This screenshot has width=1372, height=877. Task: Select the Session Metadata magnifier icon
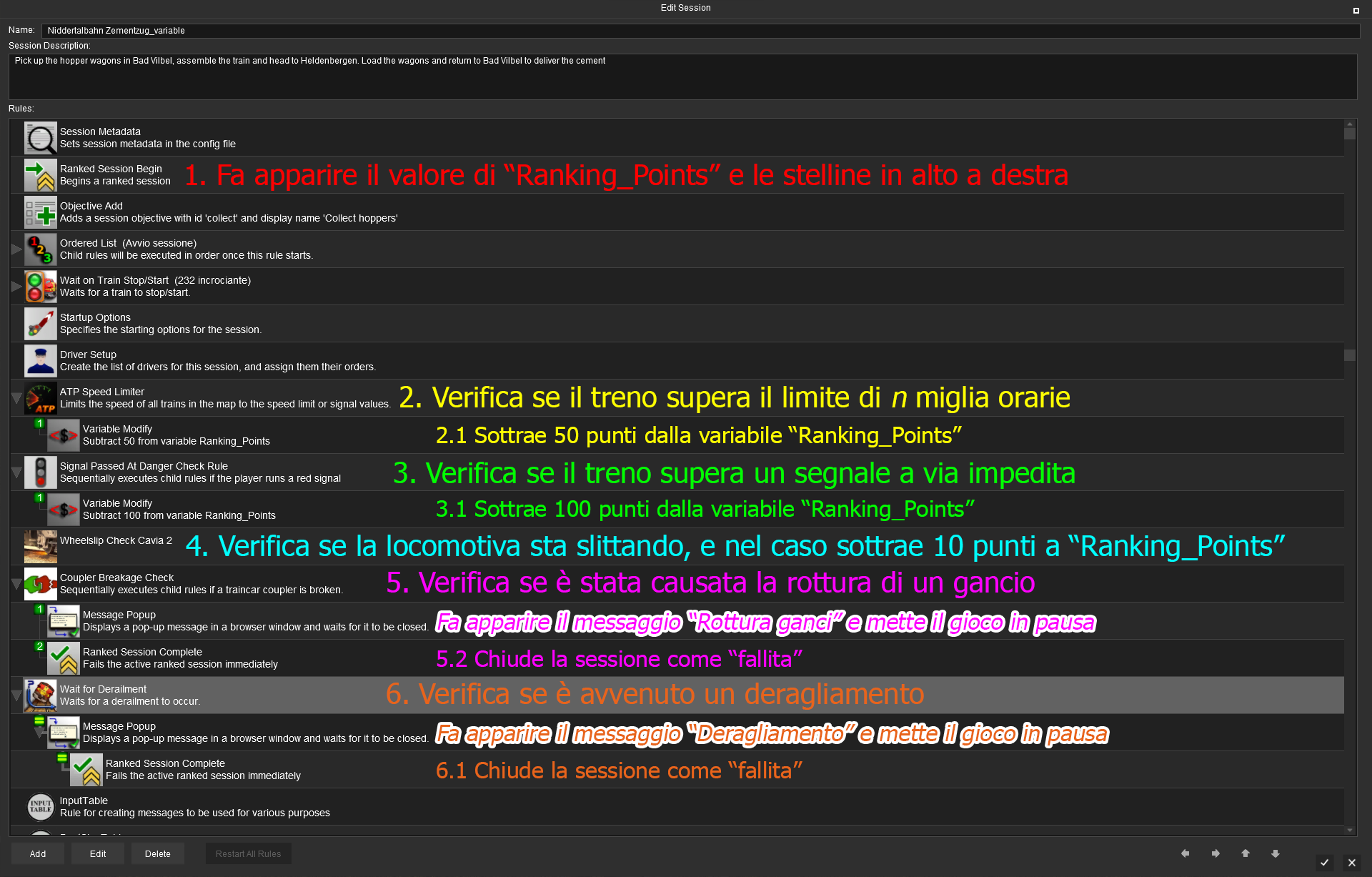tap(40, 138)
